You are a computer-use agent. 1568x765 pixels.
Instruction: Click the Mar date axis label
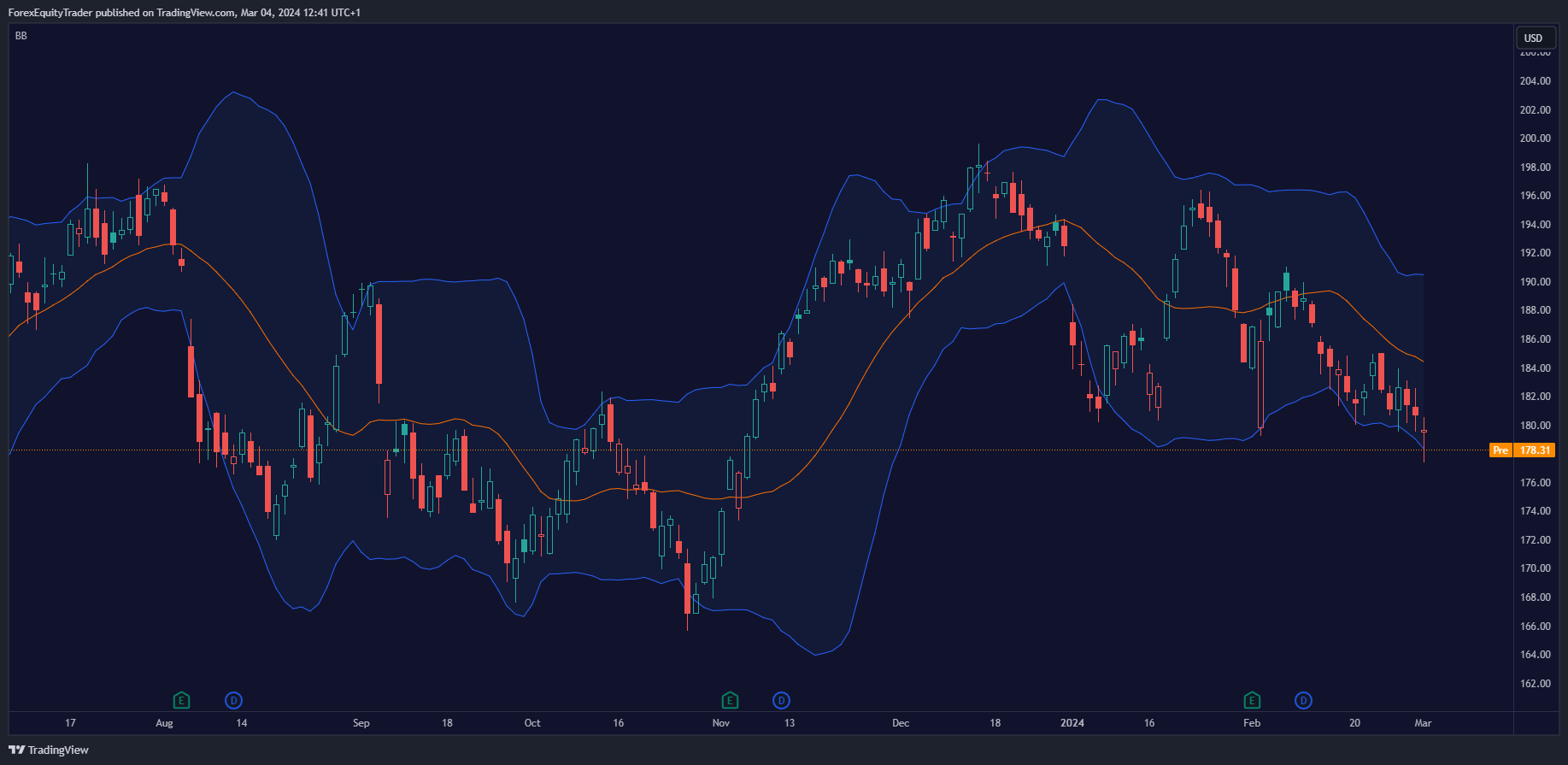point(1423,723)
